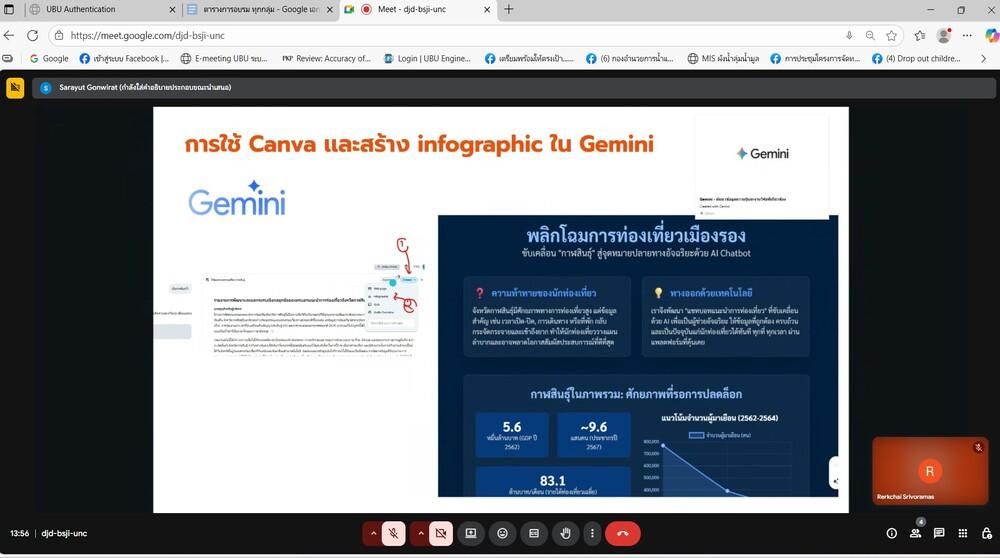Open the meeting details info icon
Viewport: 1000px width, 558px height.
tap(891, 533)
